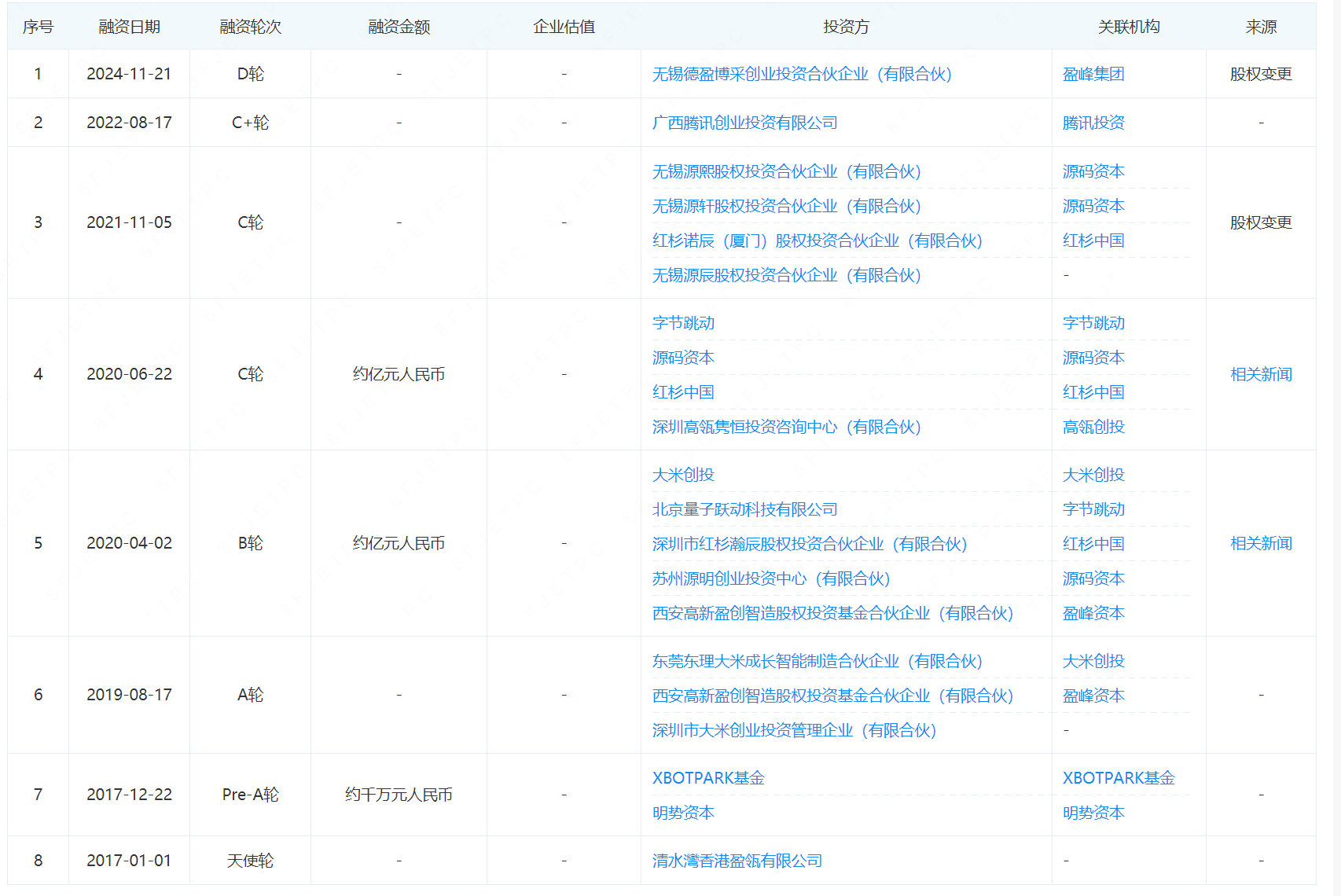Open 相关新闻 link for 2020-04-02 round
Viewport: 1341px width, 896px height.
coord(1261,543)
